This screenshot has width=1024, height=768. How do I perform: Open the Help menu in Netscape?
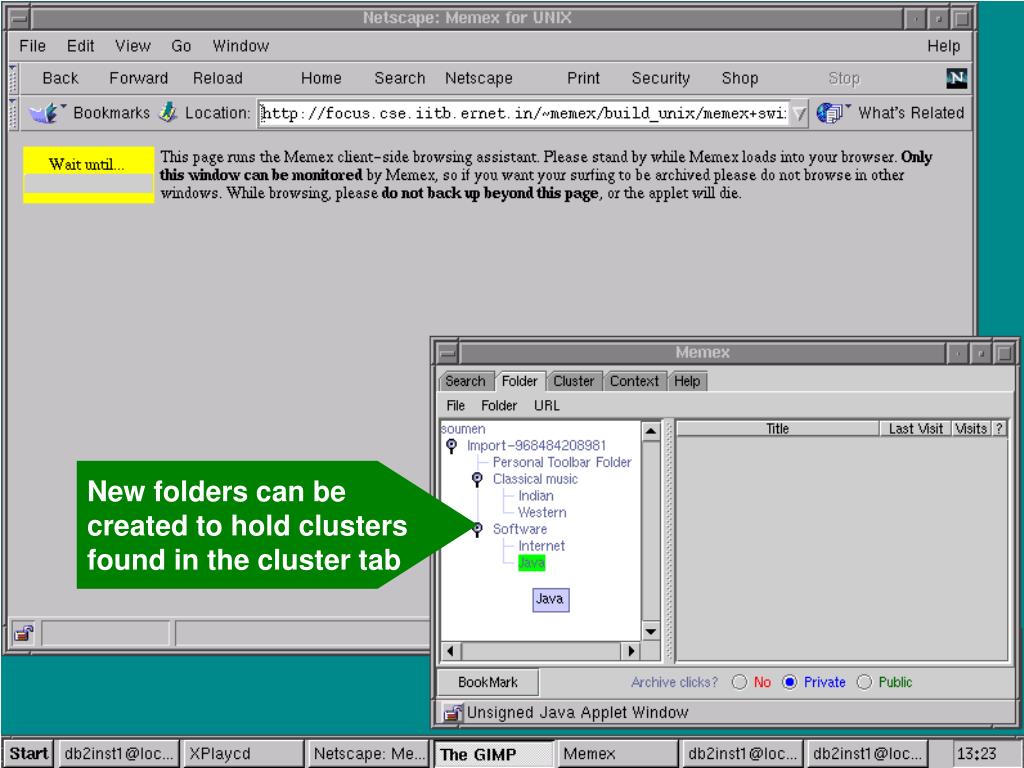point(944,46)
